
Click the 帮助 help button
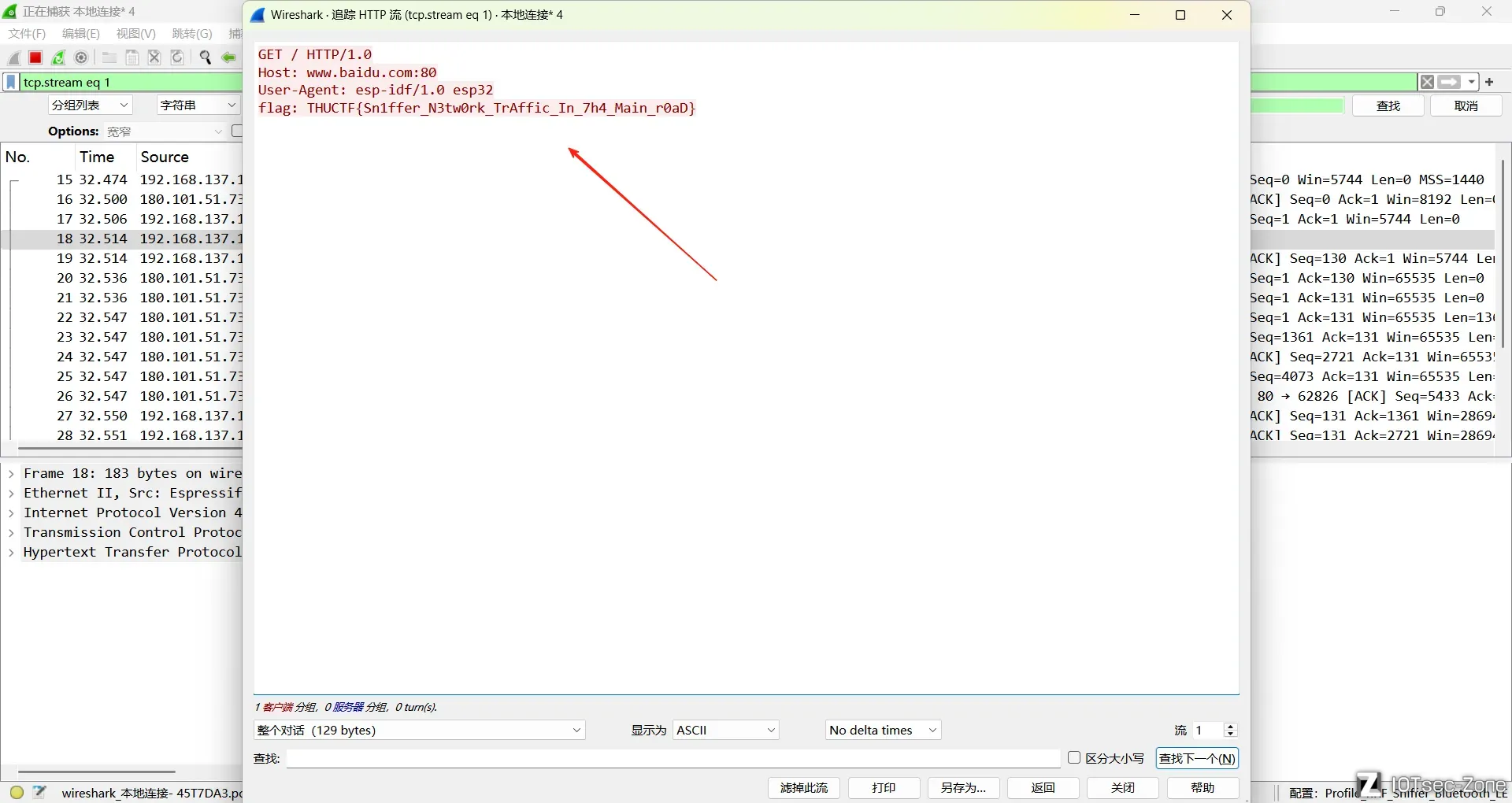click(x=1203, y=788)
